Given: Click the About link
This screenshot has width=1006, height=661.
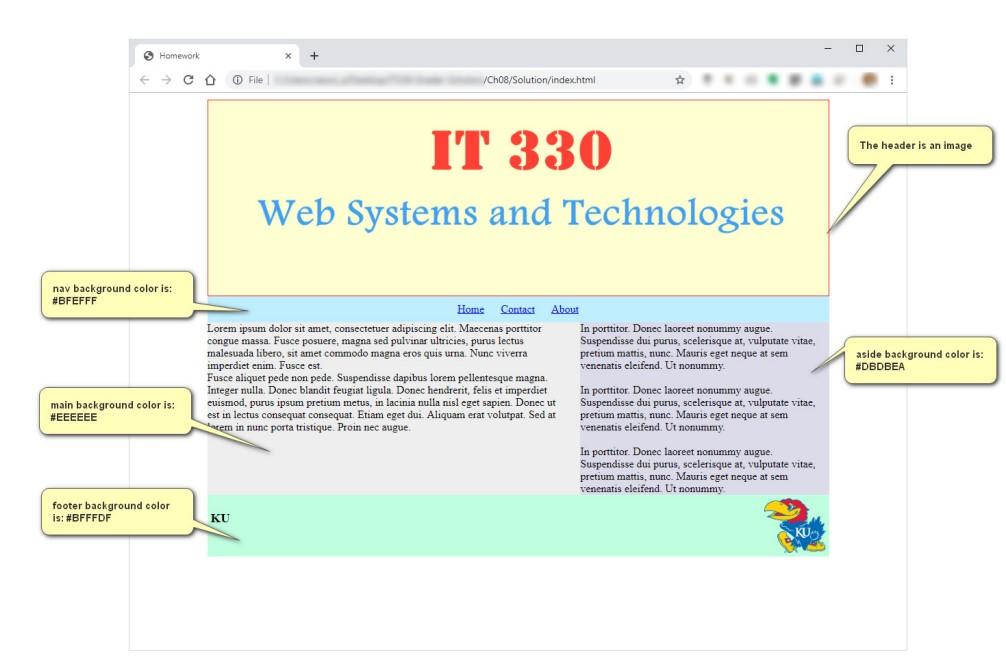Looking at the screenshot, I should point(566,308).
